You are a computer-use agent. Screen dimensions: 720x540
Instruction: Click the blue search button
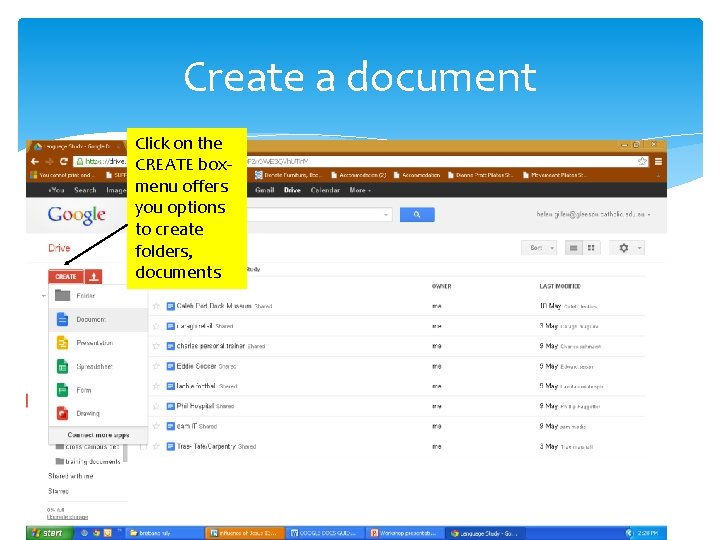417,214
